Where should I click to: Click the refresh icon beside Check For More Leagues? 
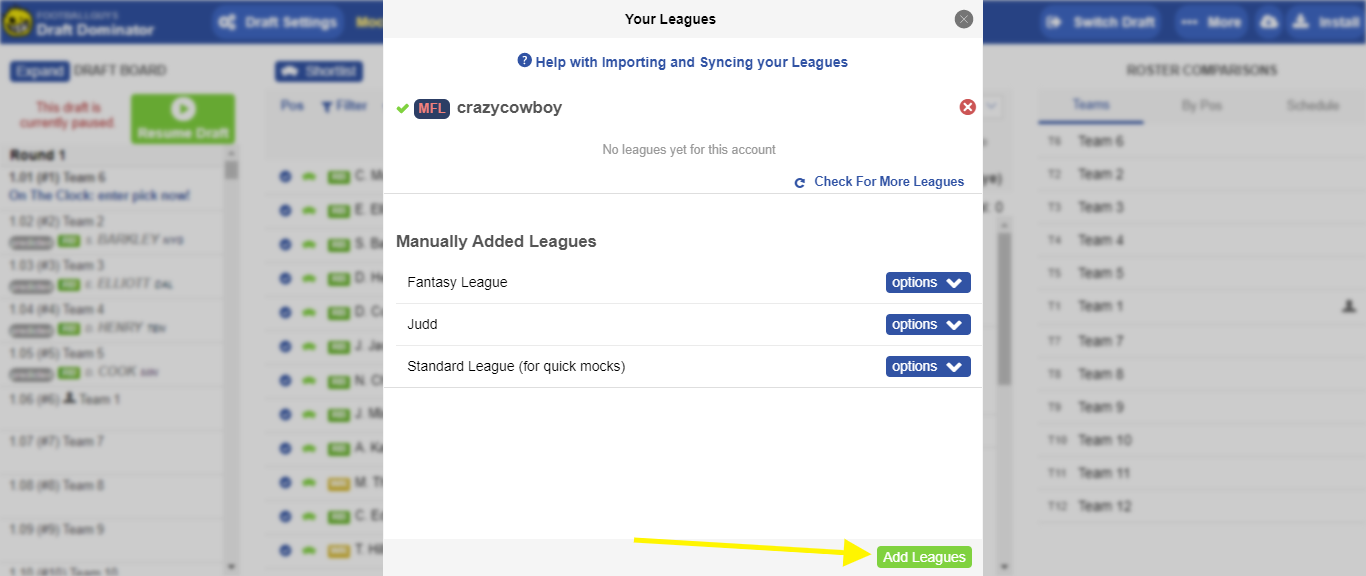tap(800, 183)
